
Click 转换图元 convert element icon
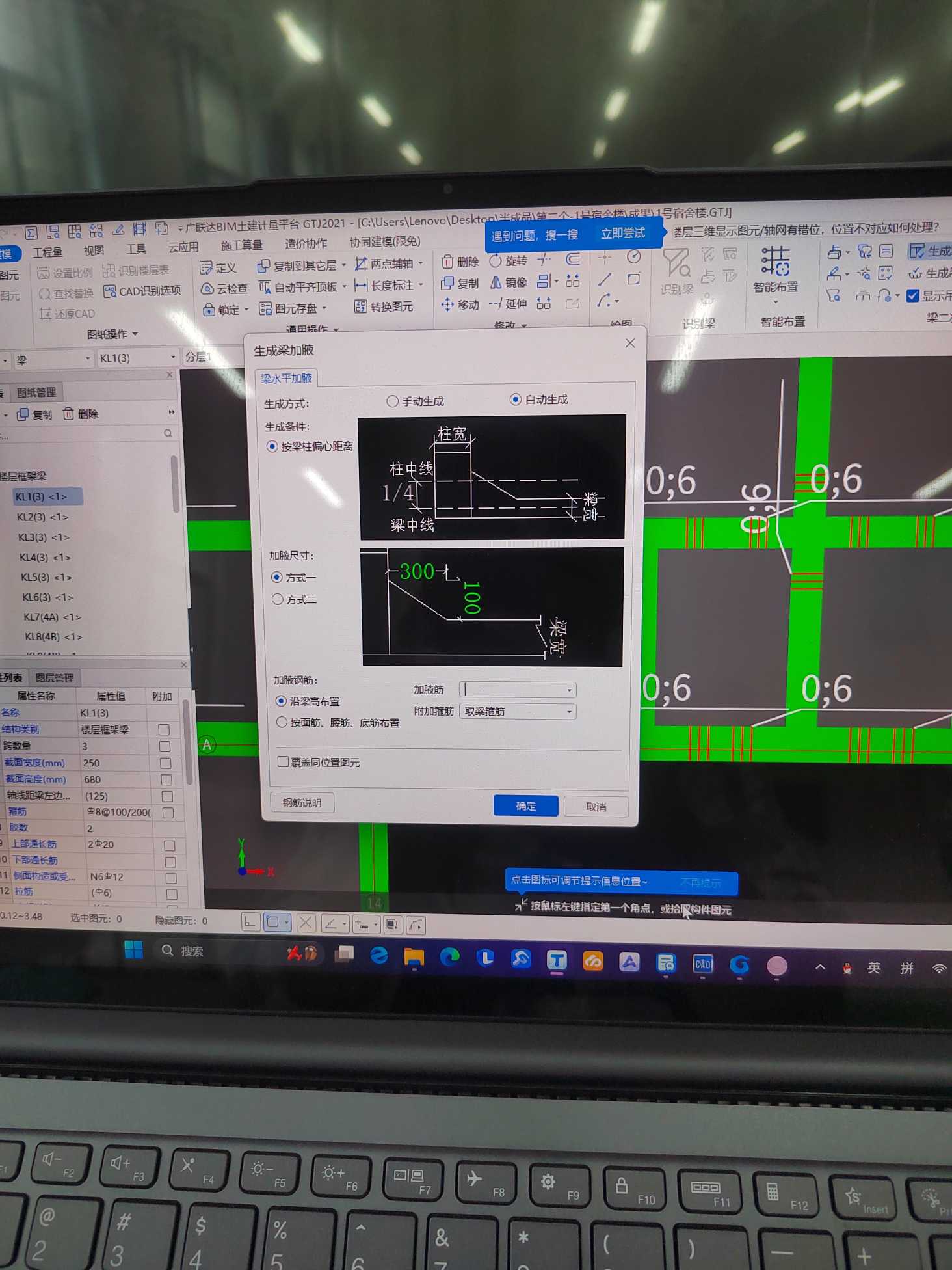coord(384,306)
